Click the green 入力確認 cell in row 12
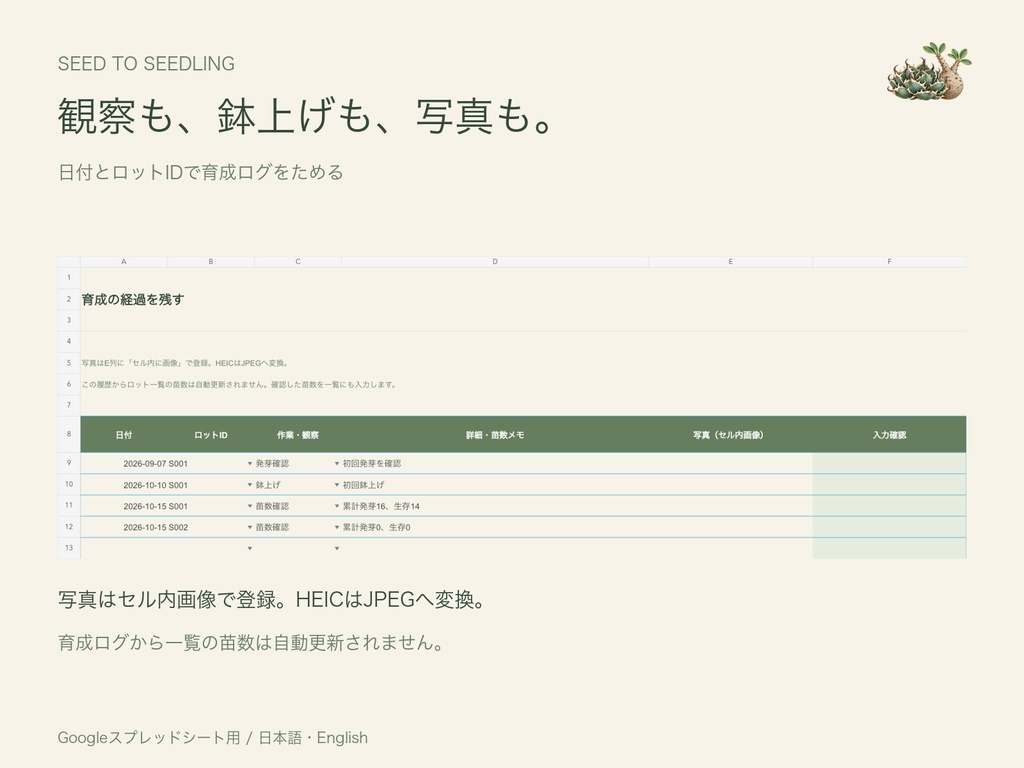The height and width of the screenshot is (768, 1024). pos(889,527)
